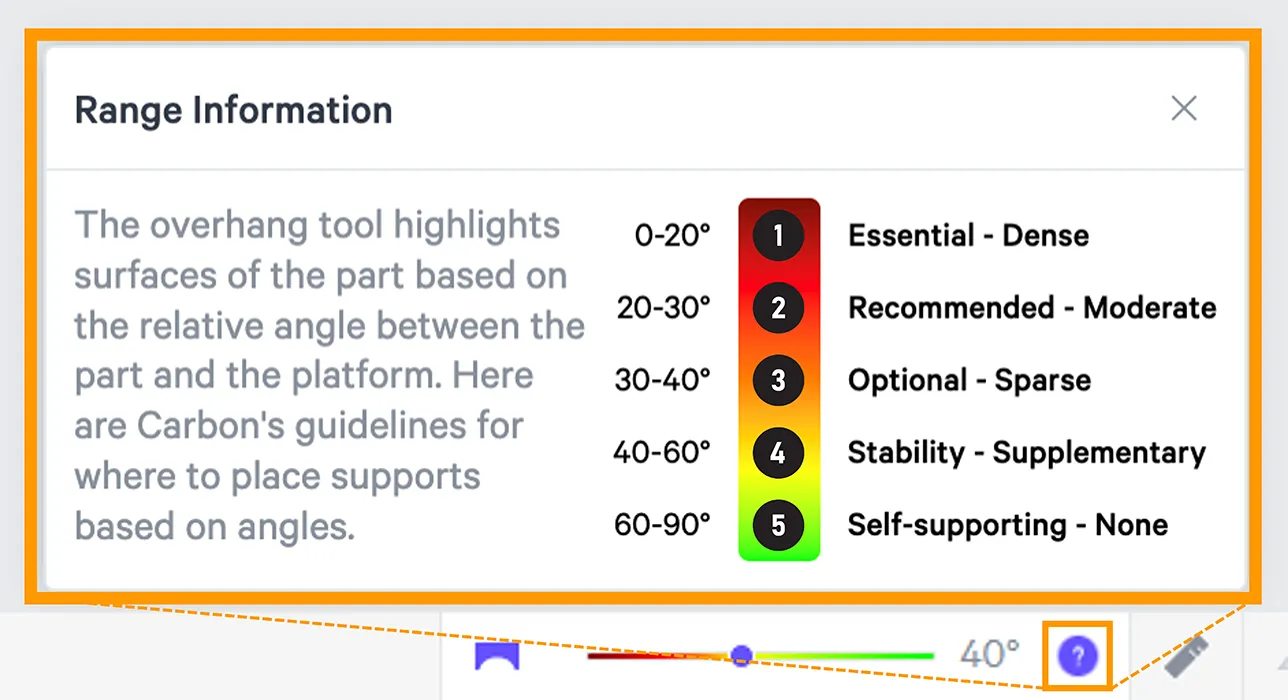The image size is (1288, 700).
Task: Click the Range Information title
Action: [234, 110]
